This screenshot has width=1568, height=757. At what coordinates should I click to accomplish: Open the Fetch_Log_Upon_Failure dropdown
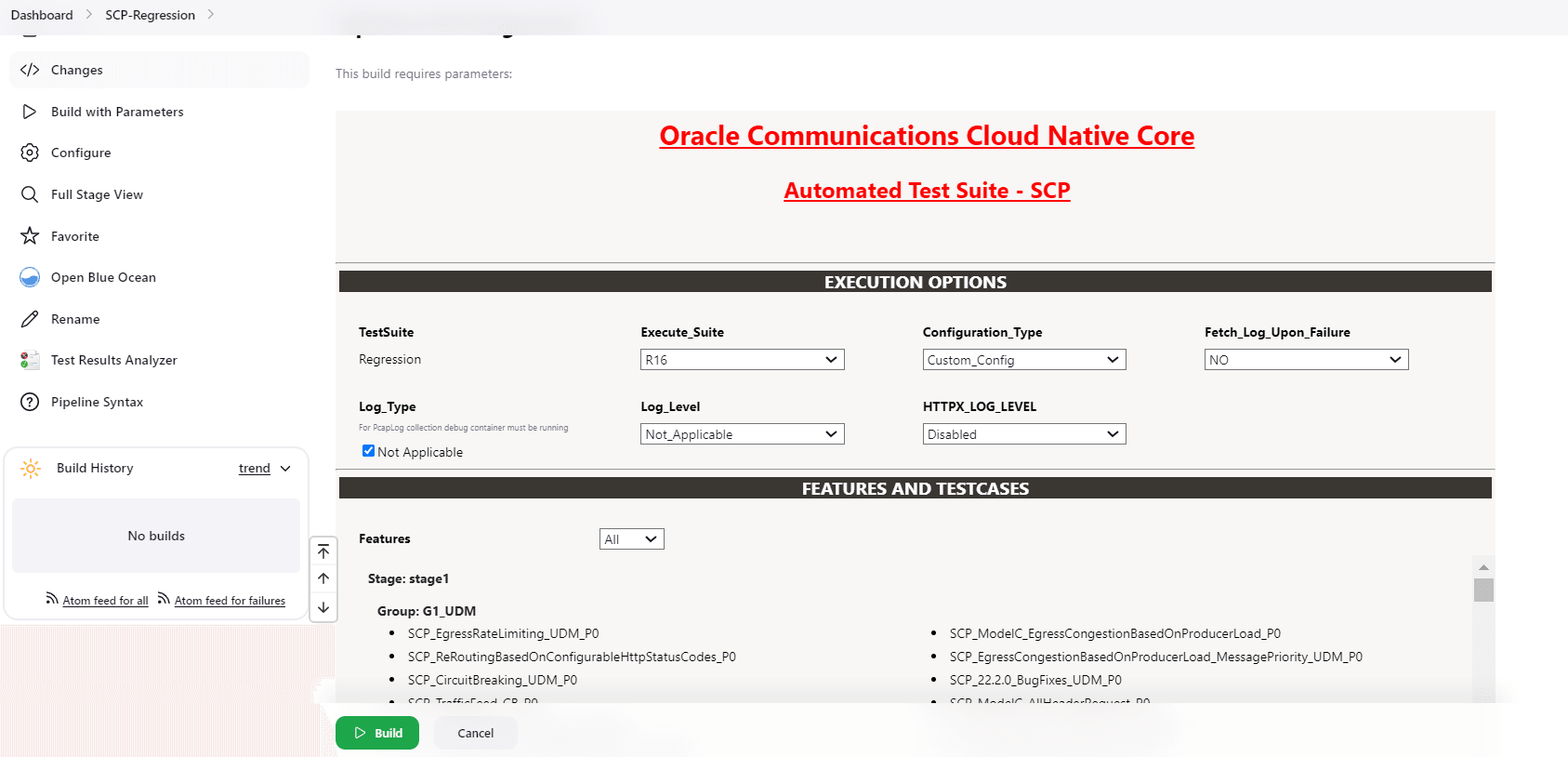[x=1307, y=360]
